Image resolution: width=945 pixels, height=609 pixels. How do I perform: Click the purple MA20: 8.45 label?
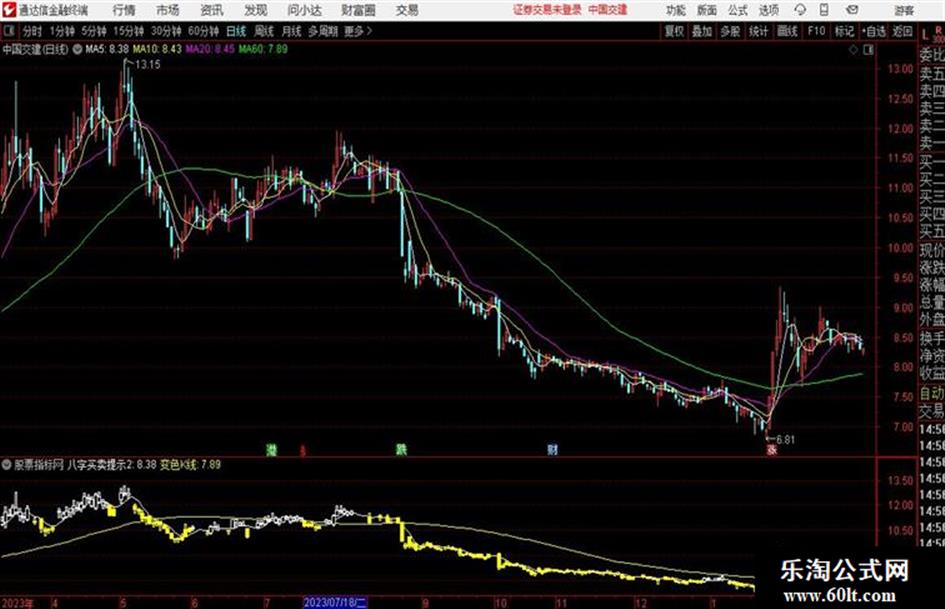[210, 49]
